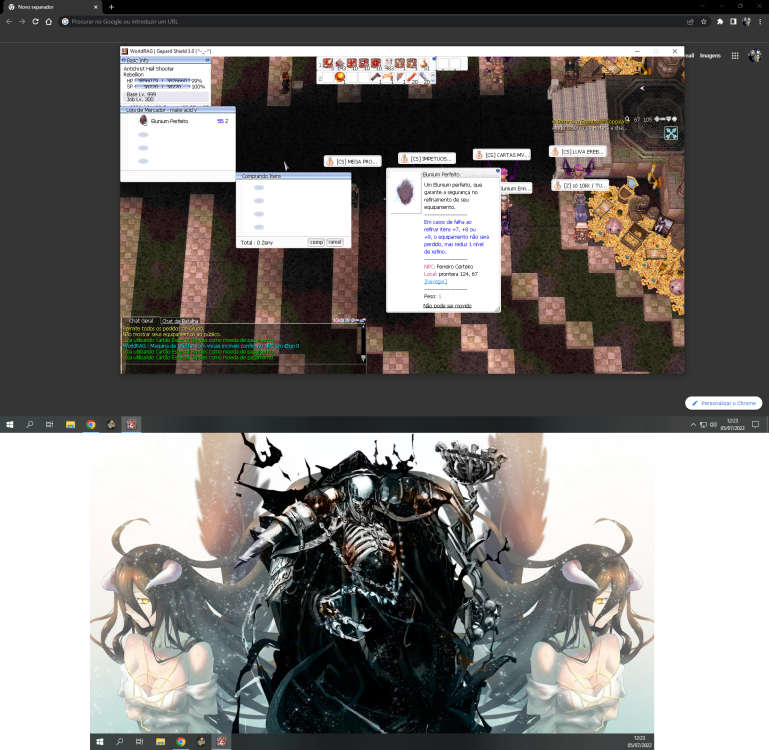Bookmark this tab with the star icon

704,22
